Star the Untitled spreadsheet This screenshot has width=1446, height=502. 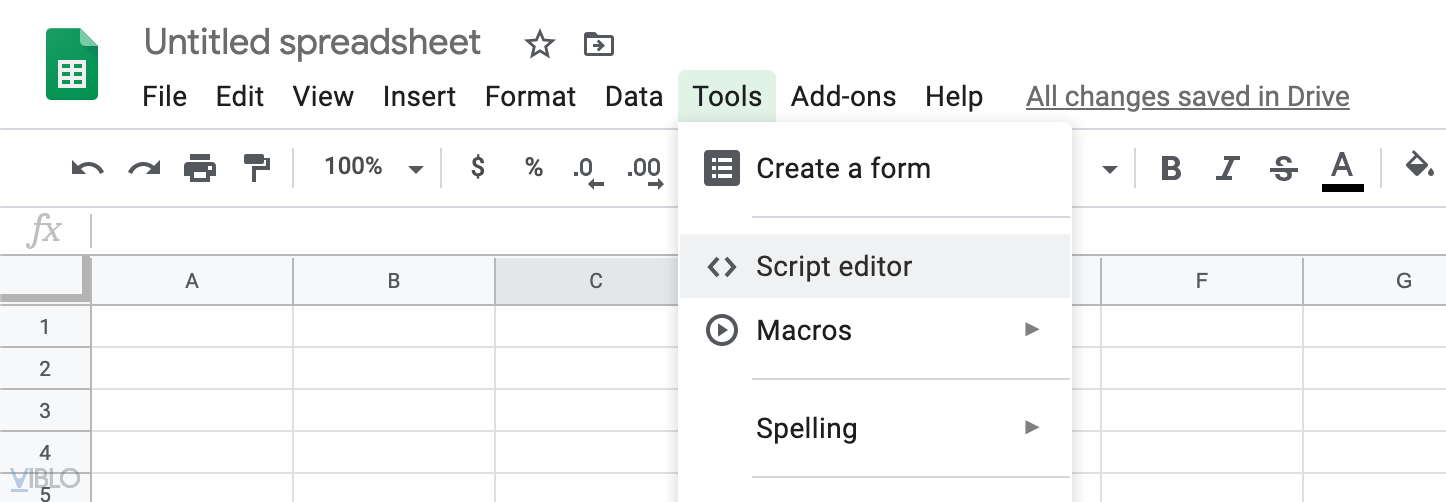point(539,44)
